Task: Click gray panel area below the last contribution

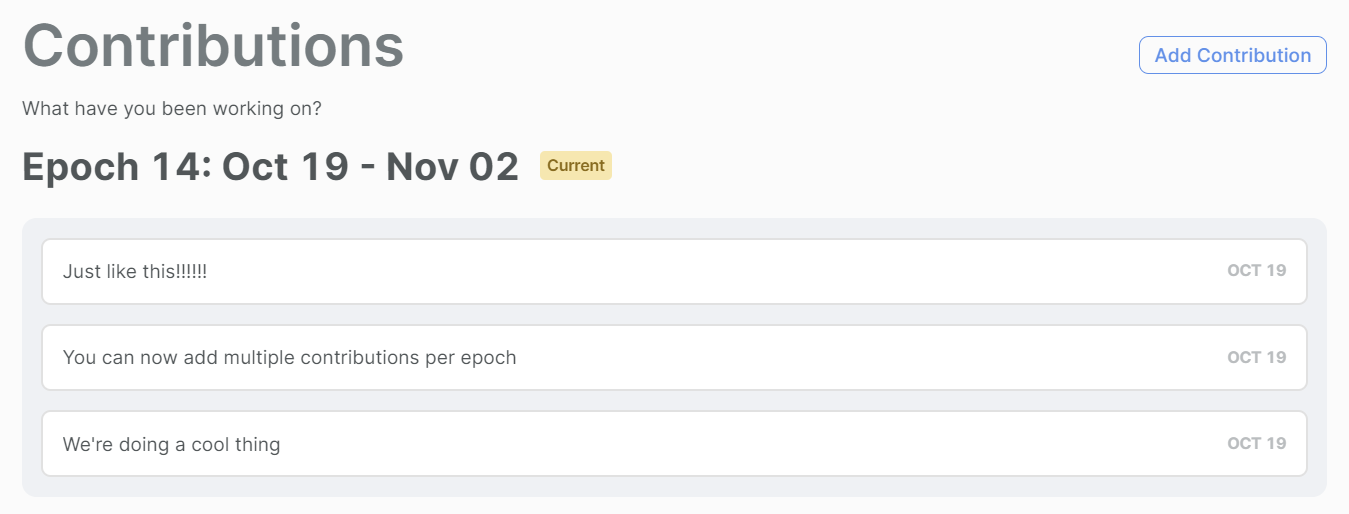Action: (x=674, y=486)
